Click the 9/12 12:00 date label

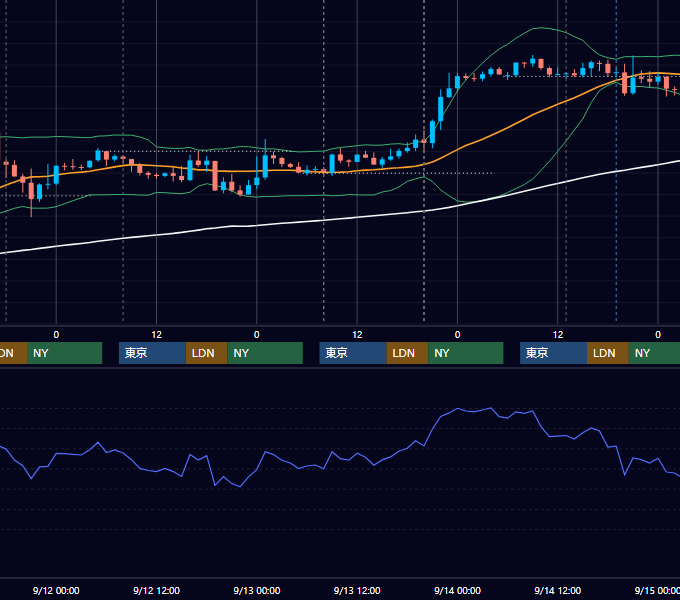157,590
